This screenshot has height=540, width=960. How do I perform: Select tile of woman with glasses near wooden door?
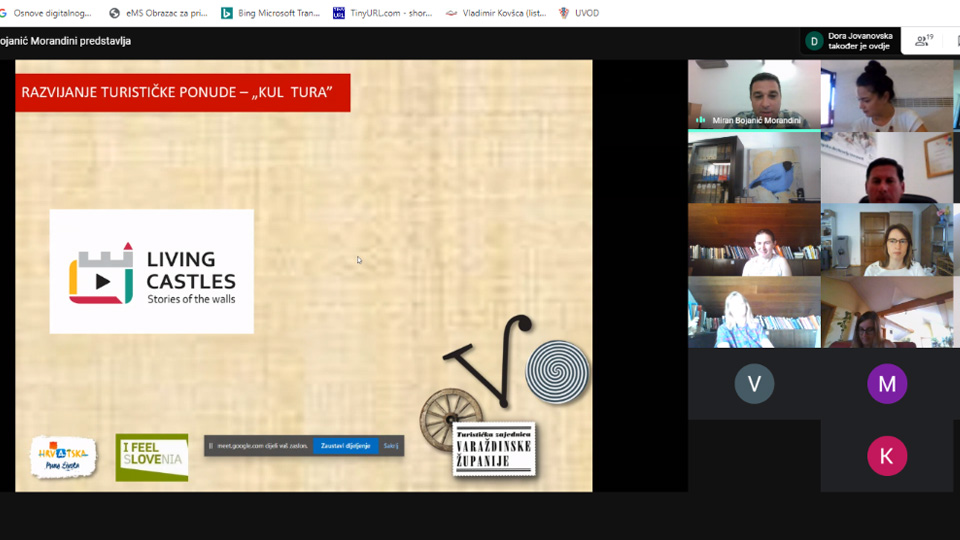(x=887, y=239)
